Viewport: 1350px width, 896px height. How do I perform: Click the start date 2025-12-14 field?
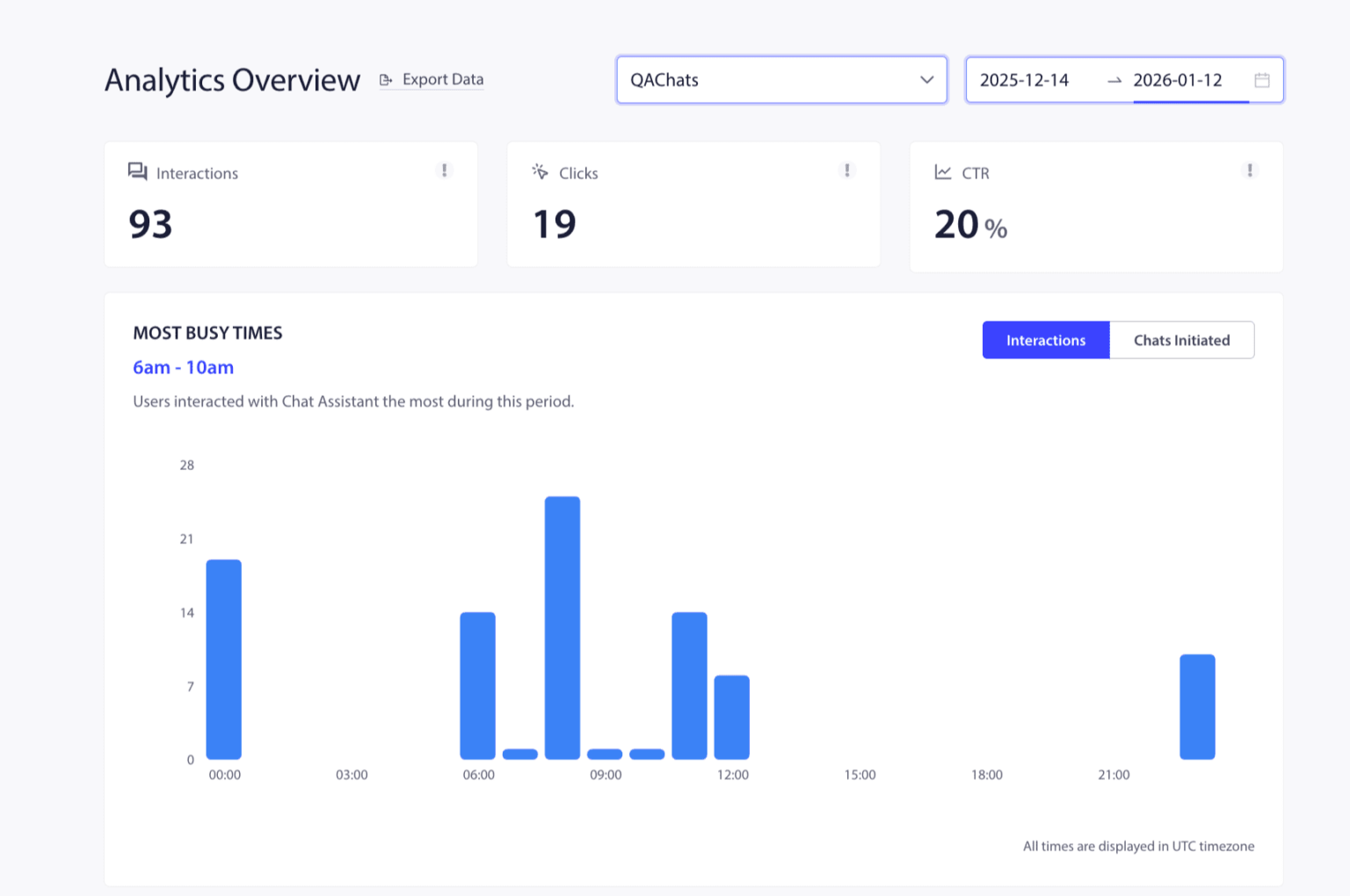pos(1025,80)
